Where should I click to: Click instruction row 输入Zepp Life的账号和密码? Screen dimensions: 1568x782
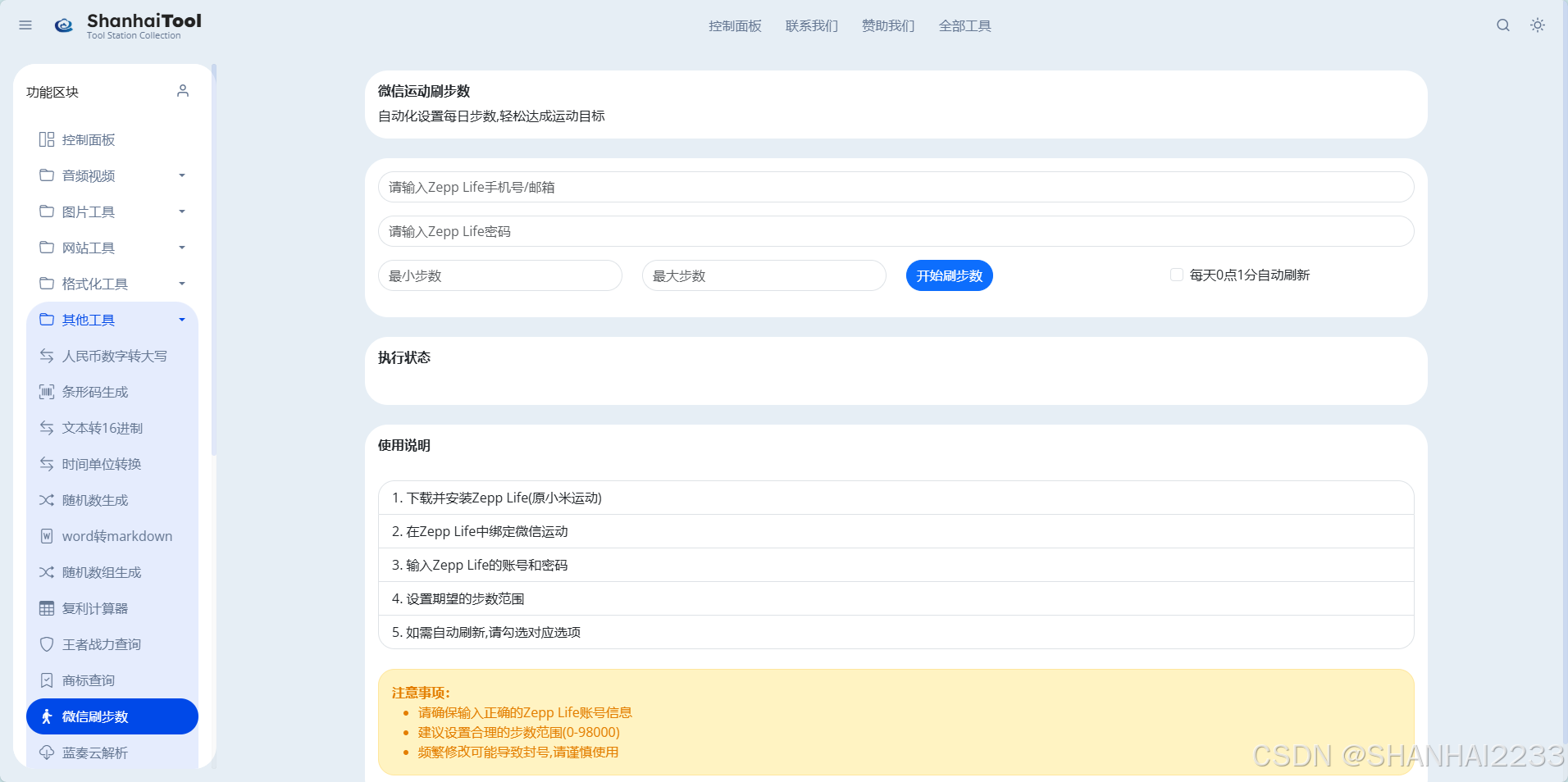(896, 565)
